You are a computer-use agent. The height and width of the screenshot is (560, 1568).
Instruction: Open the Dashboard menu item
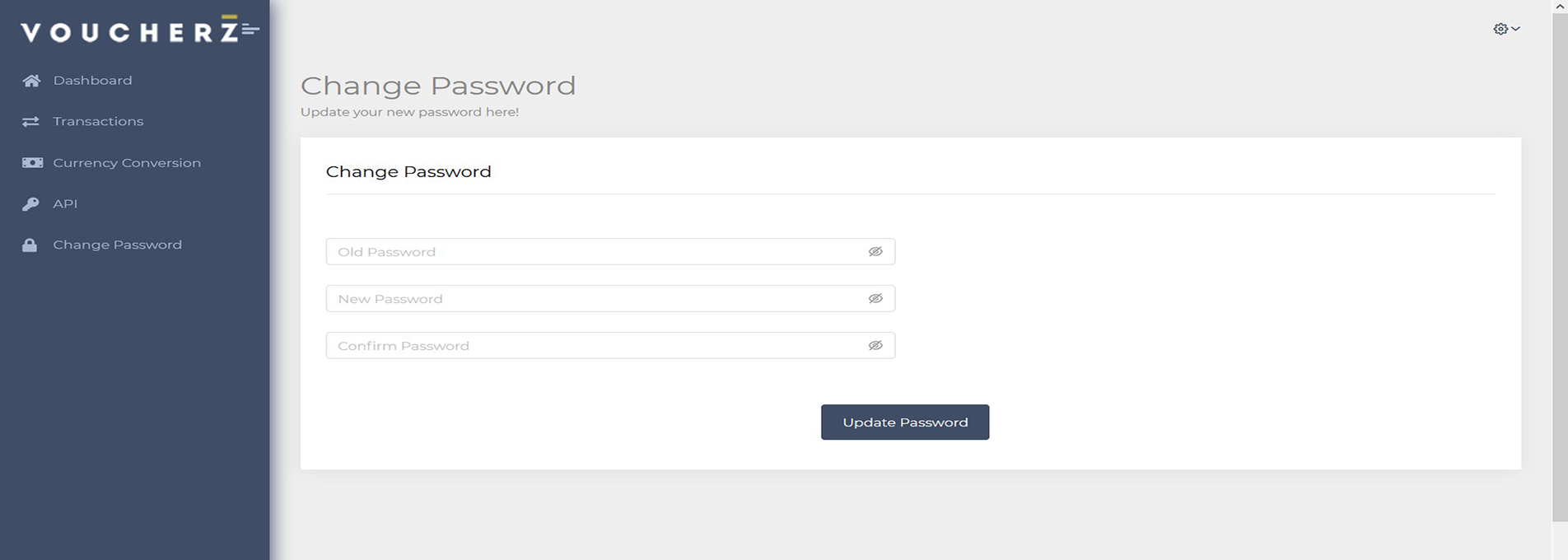click(x=92, y=81)
